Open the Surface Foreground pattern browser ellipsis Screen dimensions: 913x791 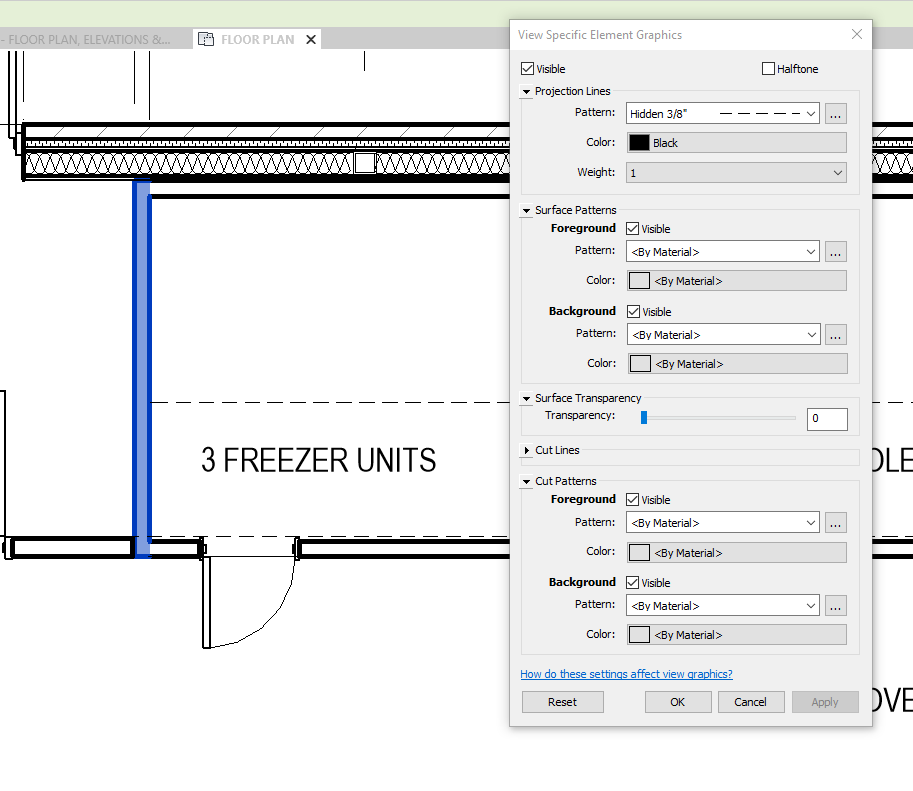click(835, 251)
